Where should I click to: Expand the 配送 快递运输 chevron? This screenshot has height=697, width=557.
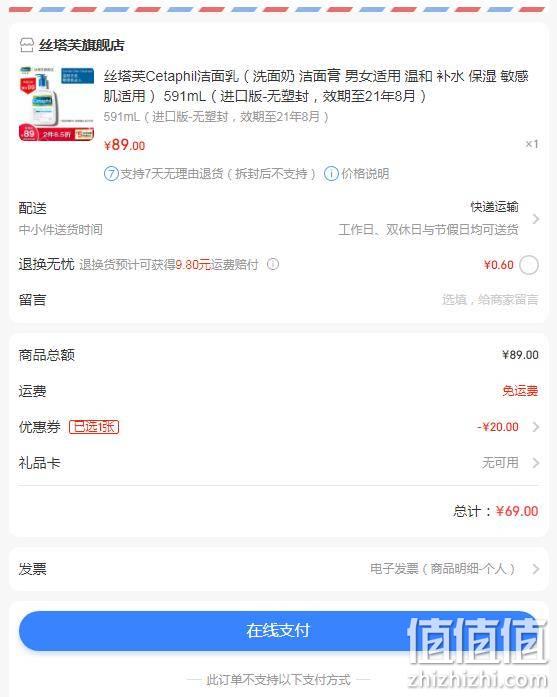point(536,219)
